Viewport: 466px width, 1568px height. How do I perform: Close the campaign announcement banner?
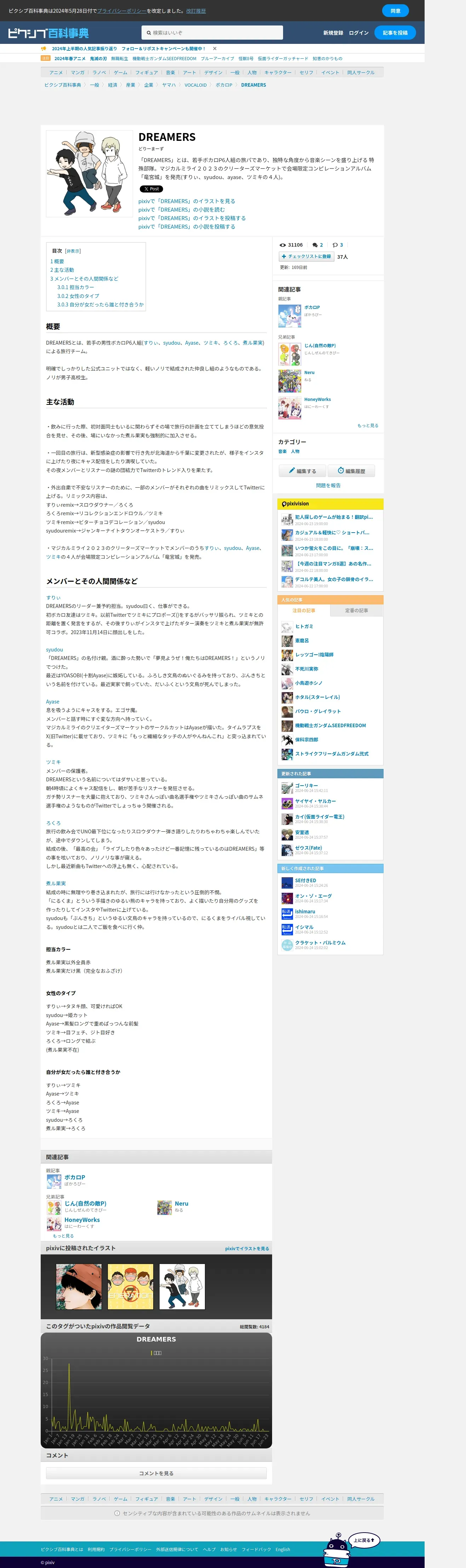pyautogui.click(x=215, y=49)
